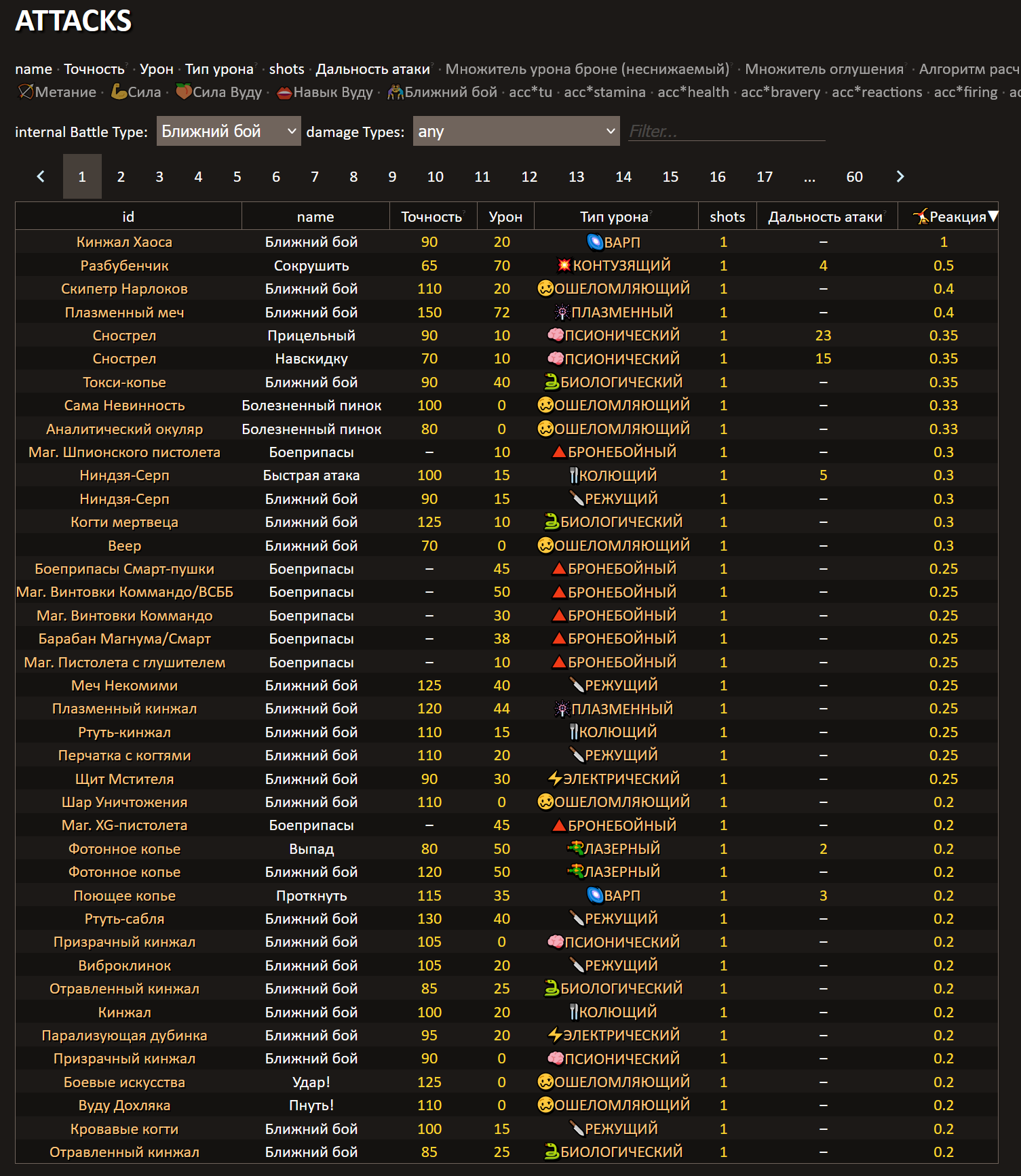
Task: Click ОШЕЛОМЛЯЮЩИЙ face icon in Веер row
Action: [545, 545]
